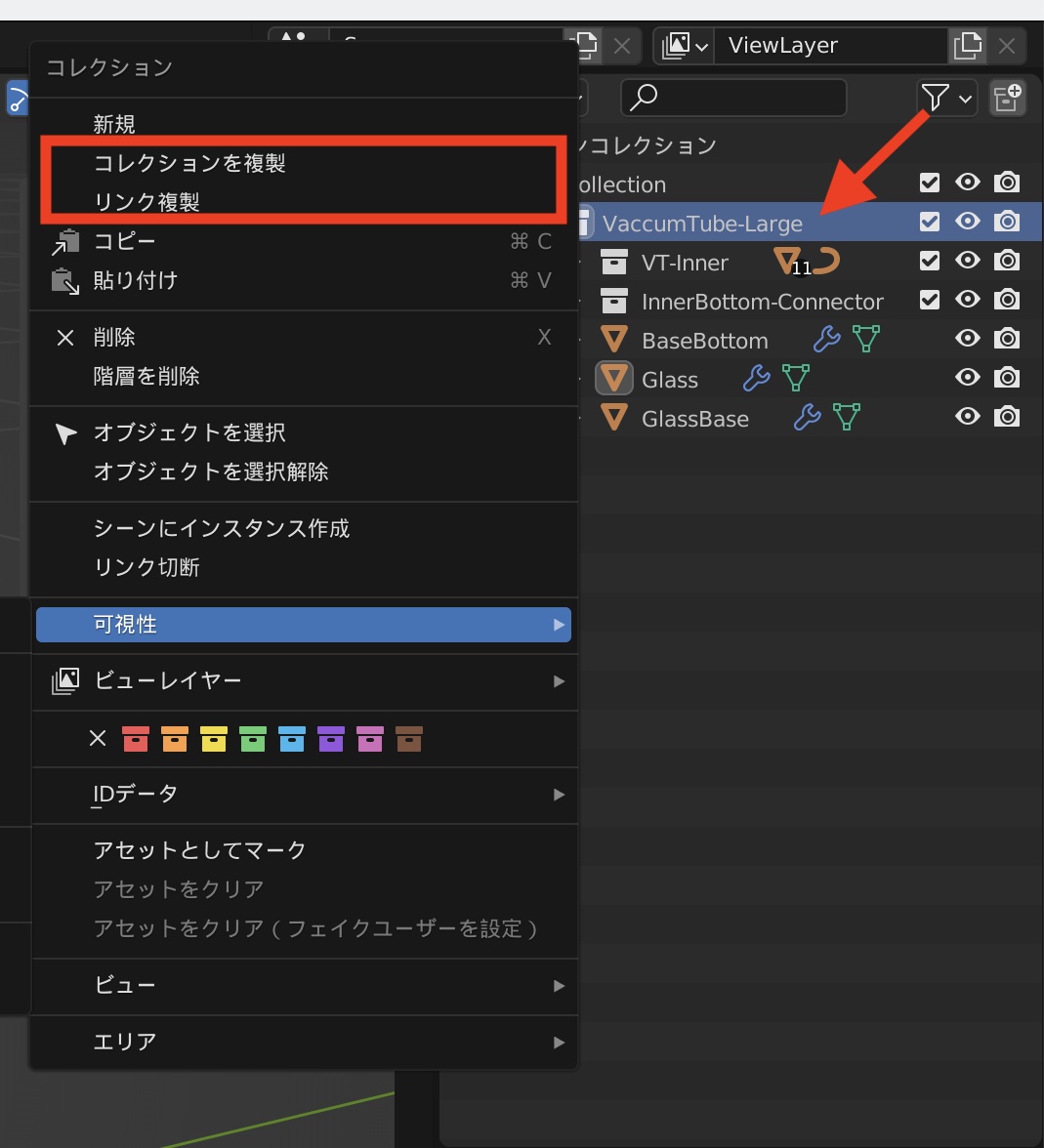Toggle the VT-Inner collection checkbox
This screenshot has height=1148, width=1044.
(930, 262)
